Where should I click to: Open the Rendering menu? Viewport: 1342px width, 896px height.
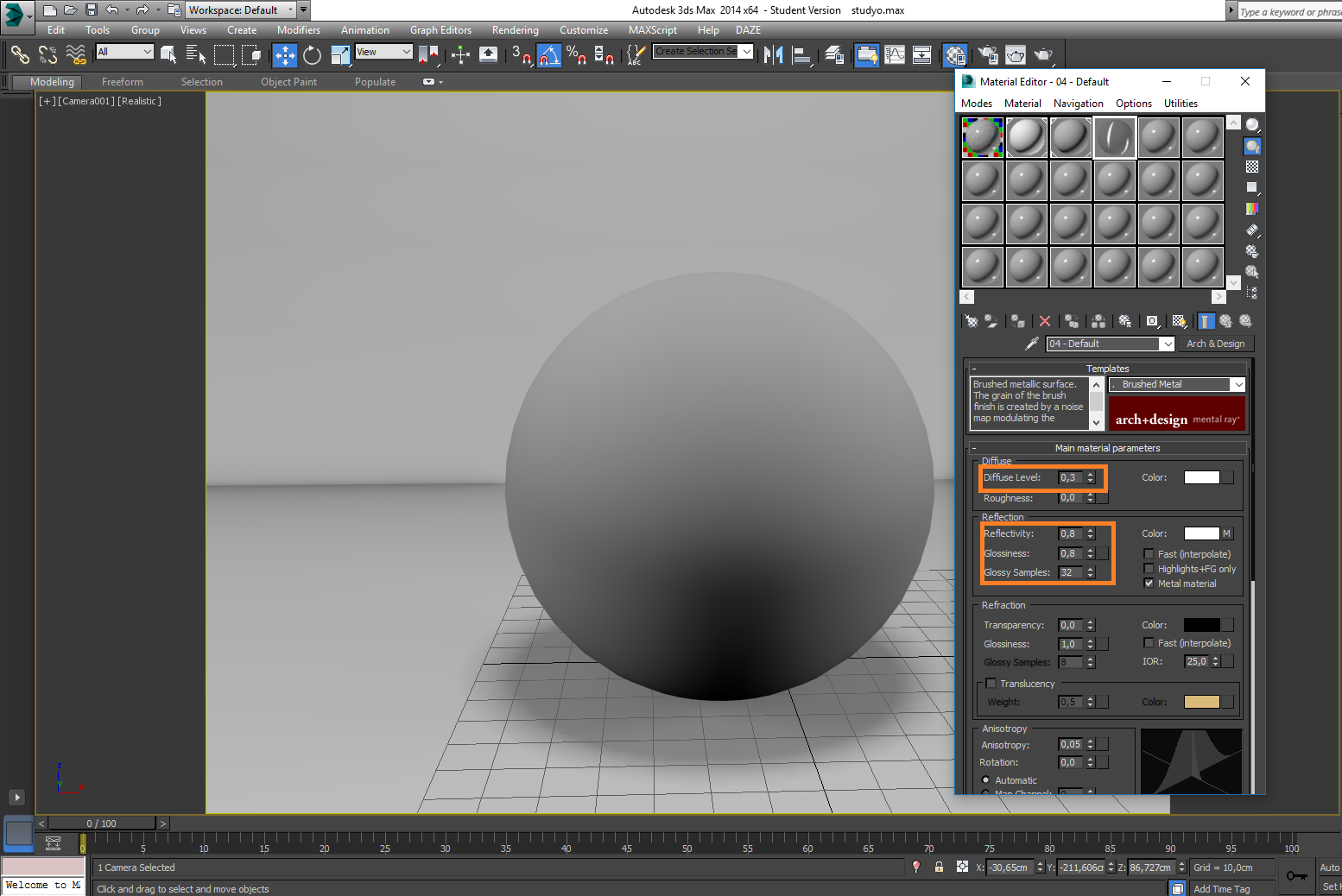point(515,30)
